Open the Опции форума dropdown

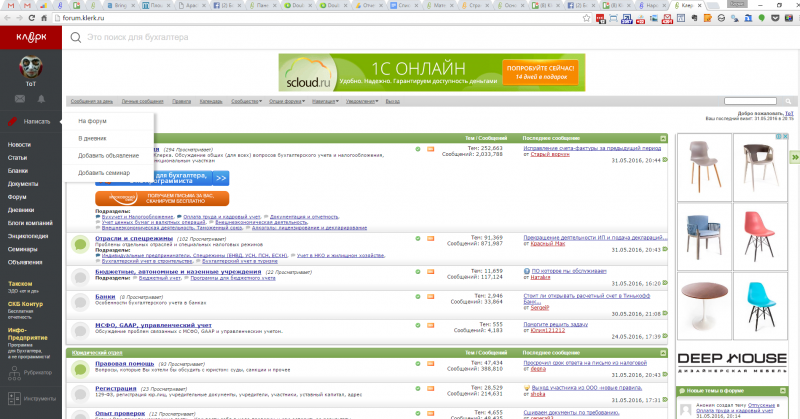pyautogui.click(x=287, y=102)
